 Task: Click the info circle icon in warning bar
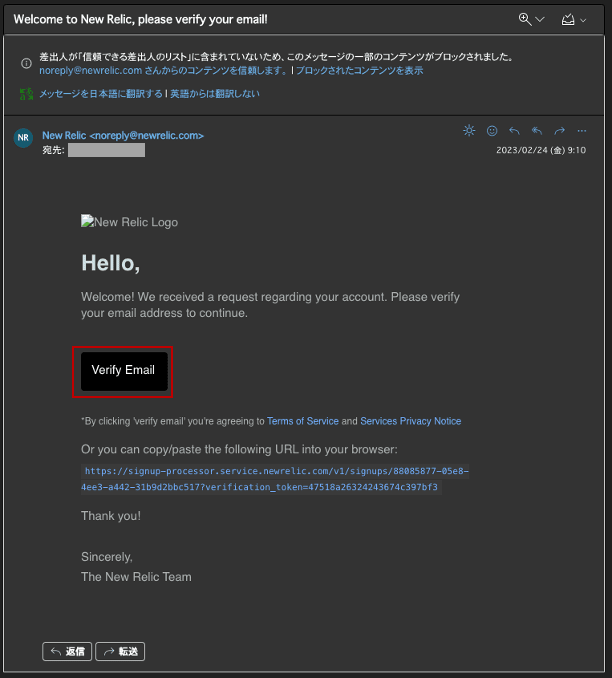tap(26, 64)
